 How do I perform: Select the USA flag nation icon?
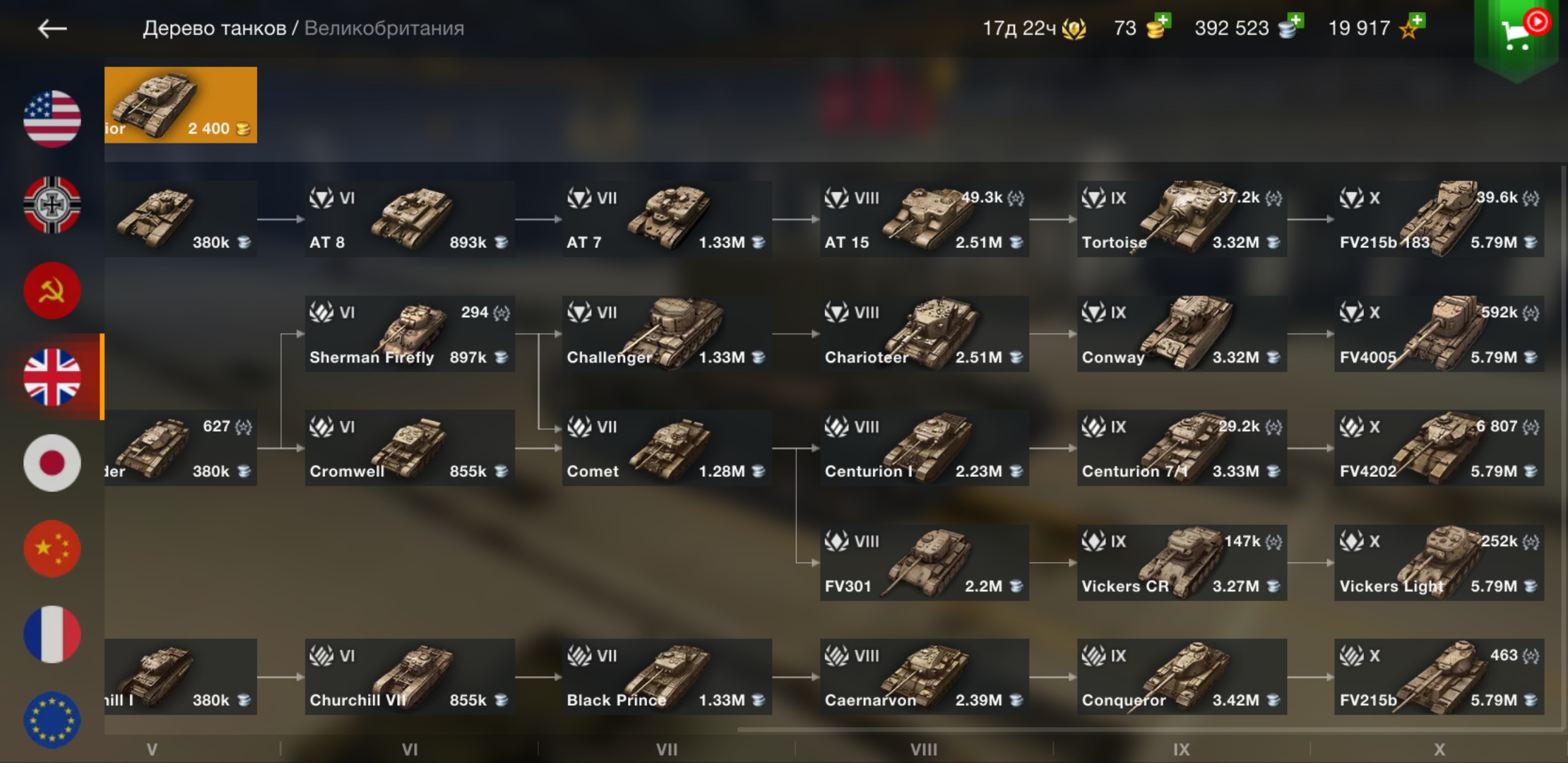coord(52,119)
